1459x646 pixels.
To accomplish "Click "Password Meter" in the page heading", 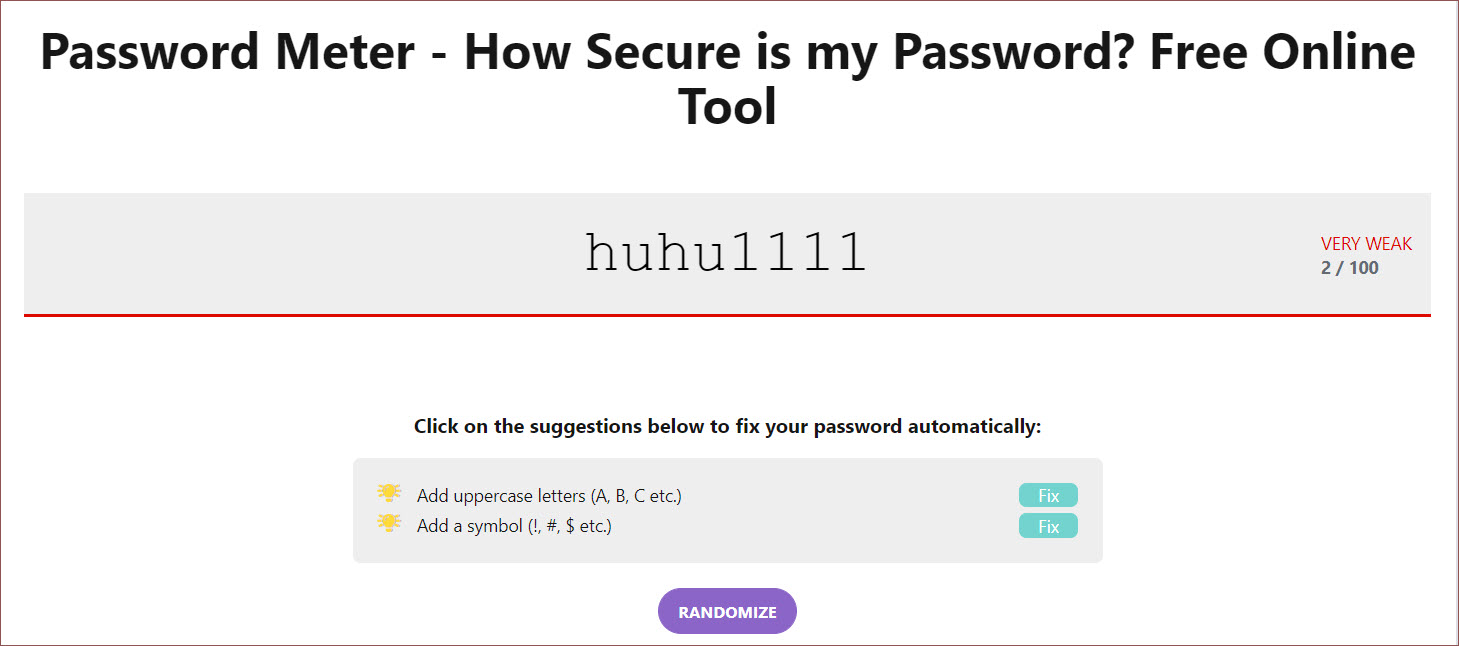I will (227, 53).
